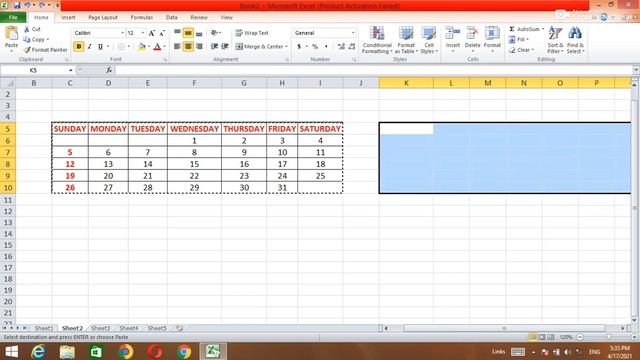Switch to Sheet1 worksheet tab
Screen dimensions: 640x360
[43, 328]
